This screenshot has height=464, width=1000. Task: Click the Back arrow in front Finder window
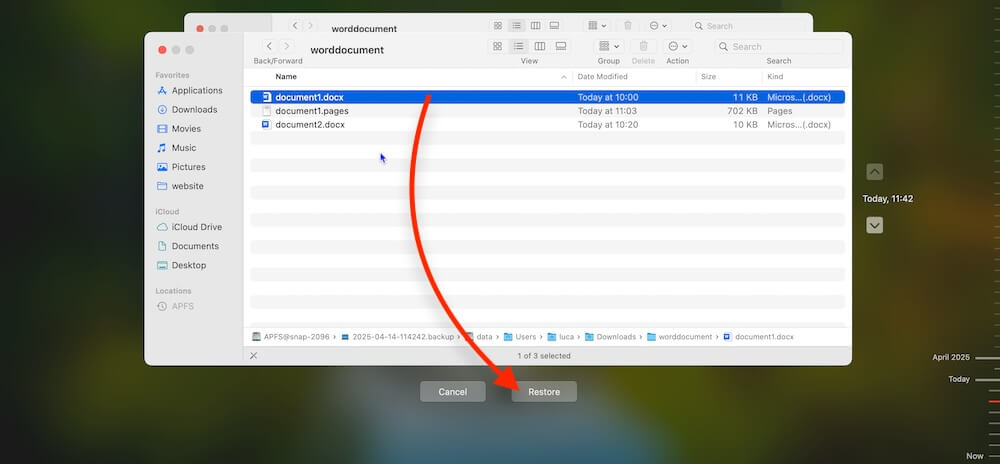point(270,46)
